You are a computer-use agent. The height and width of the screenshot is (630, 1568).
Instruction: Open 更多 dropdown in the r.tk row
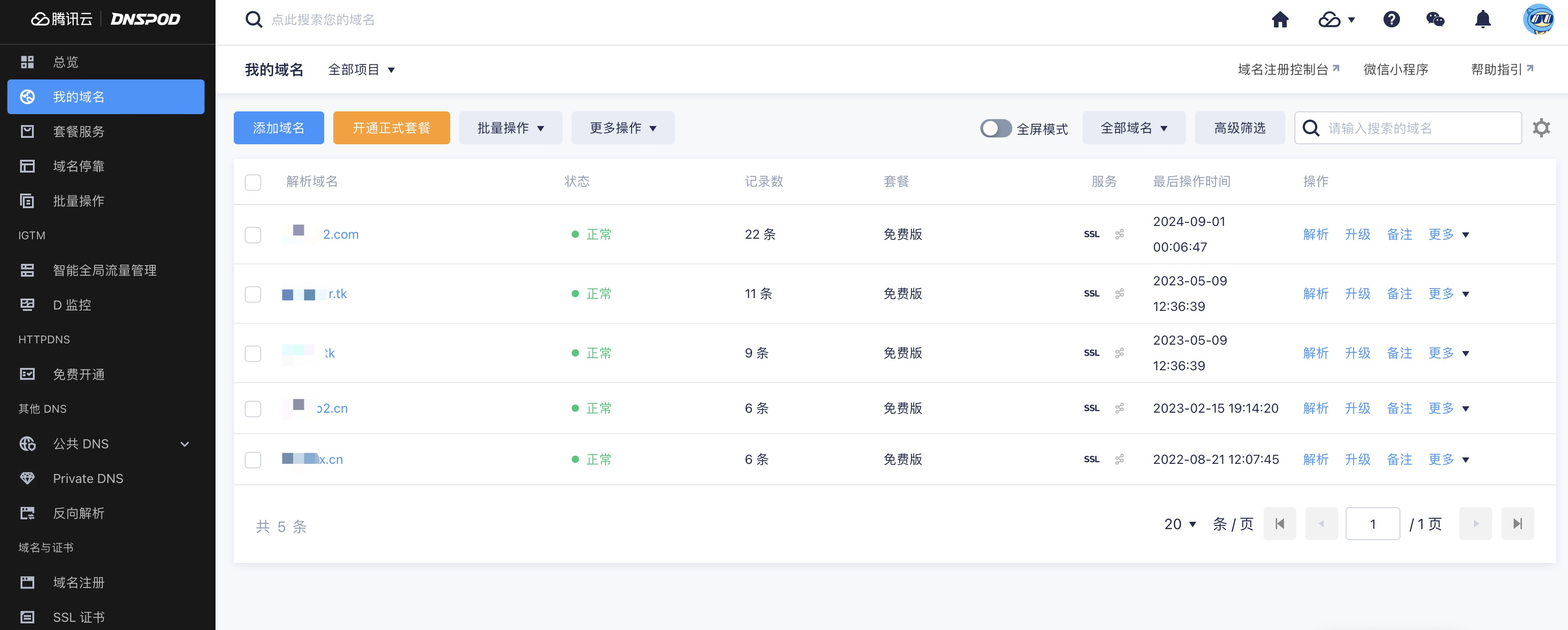pos(1449,294)
